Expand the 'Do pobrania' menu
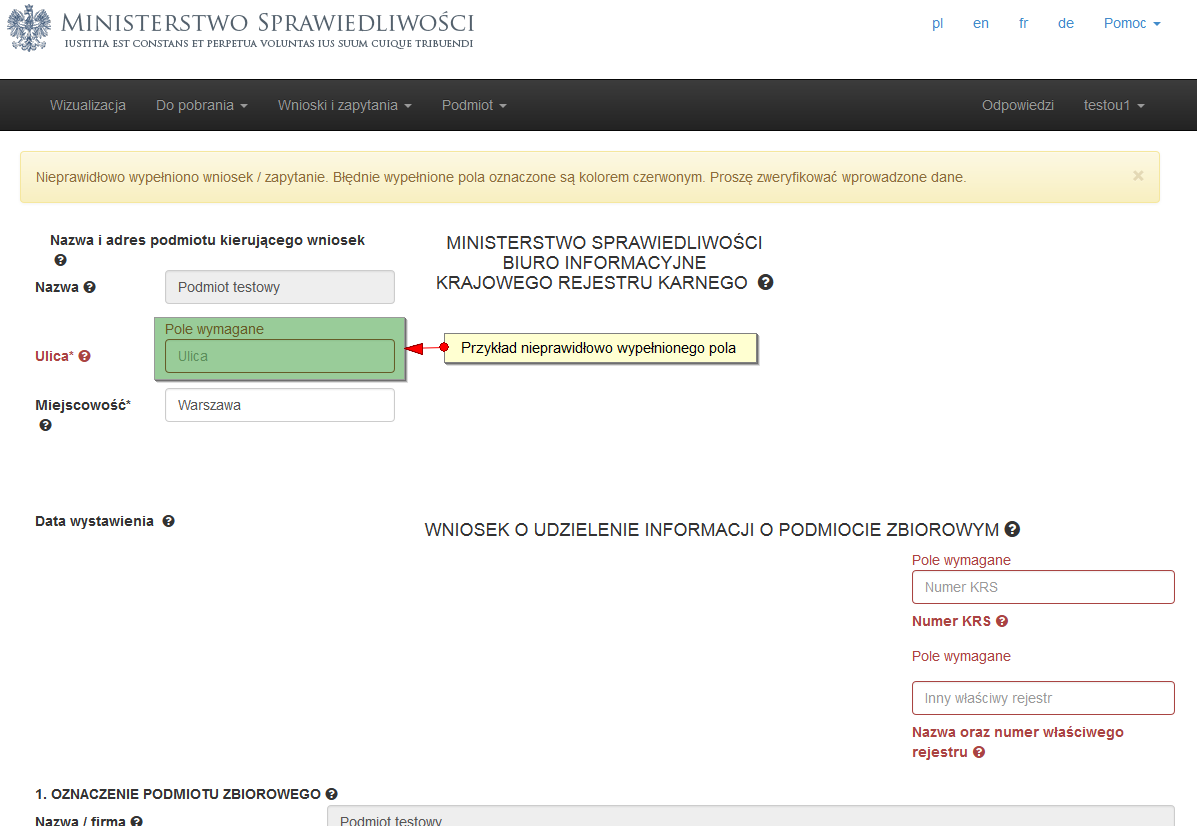The height and width of the screenshot is (826, 1197). tap(202, 105)
